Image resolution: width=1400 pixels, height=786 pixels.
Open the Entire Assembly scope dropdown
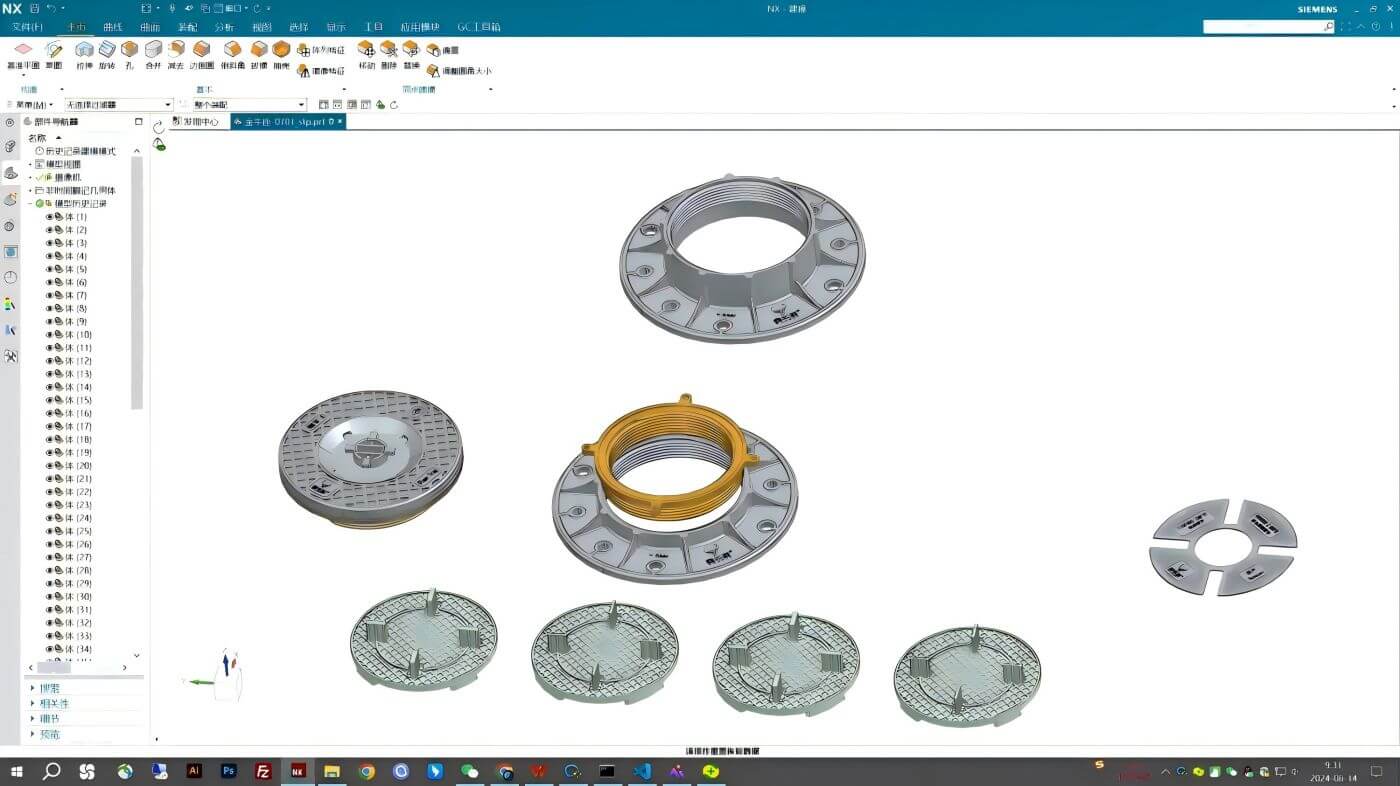(301, 105)
